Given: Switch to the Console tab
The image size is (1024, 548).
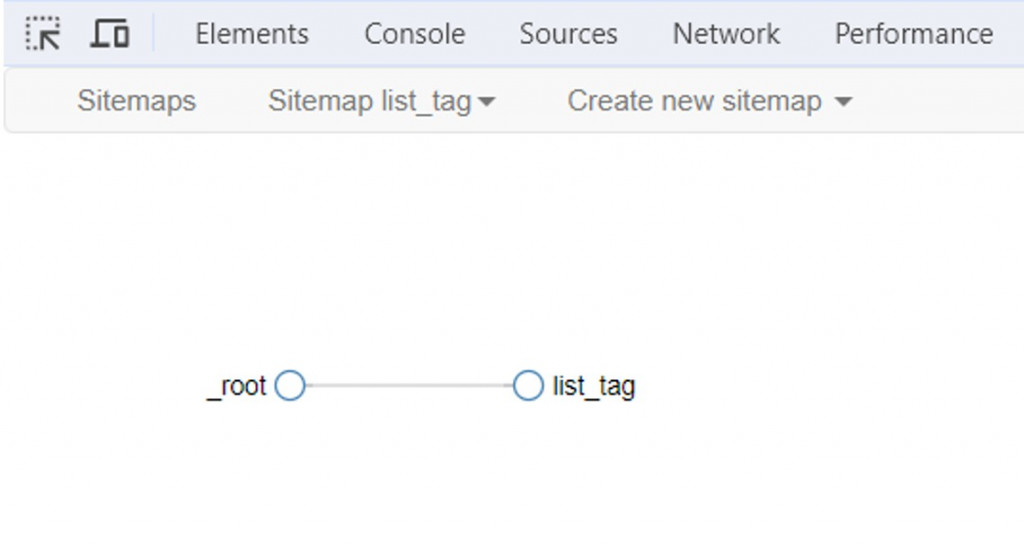Looking at the screenshot, I should 414,33.
